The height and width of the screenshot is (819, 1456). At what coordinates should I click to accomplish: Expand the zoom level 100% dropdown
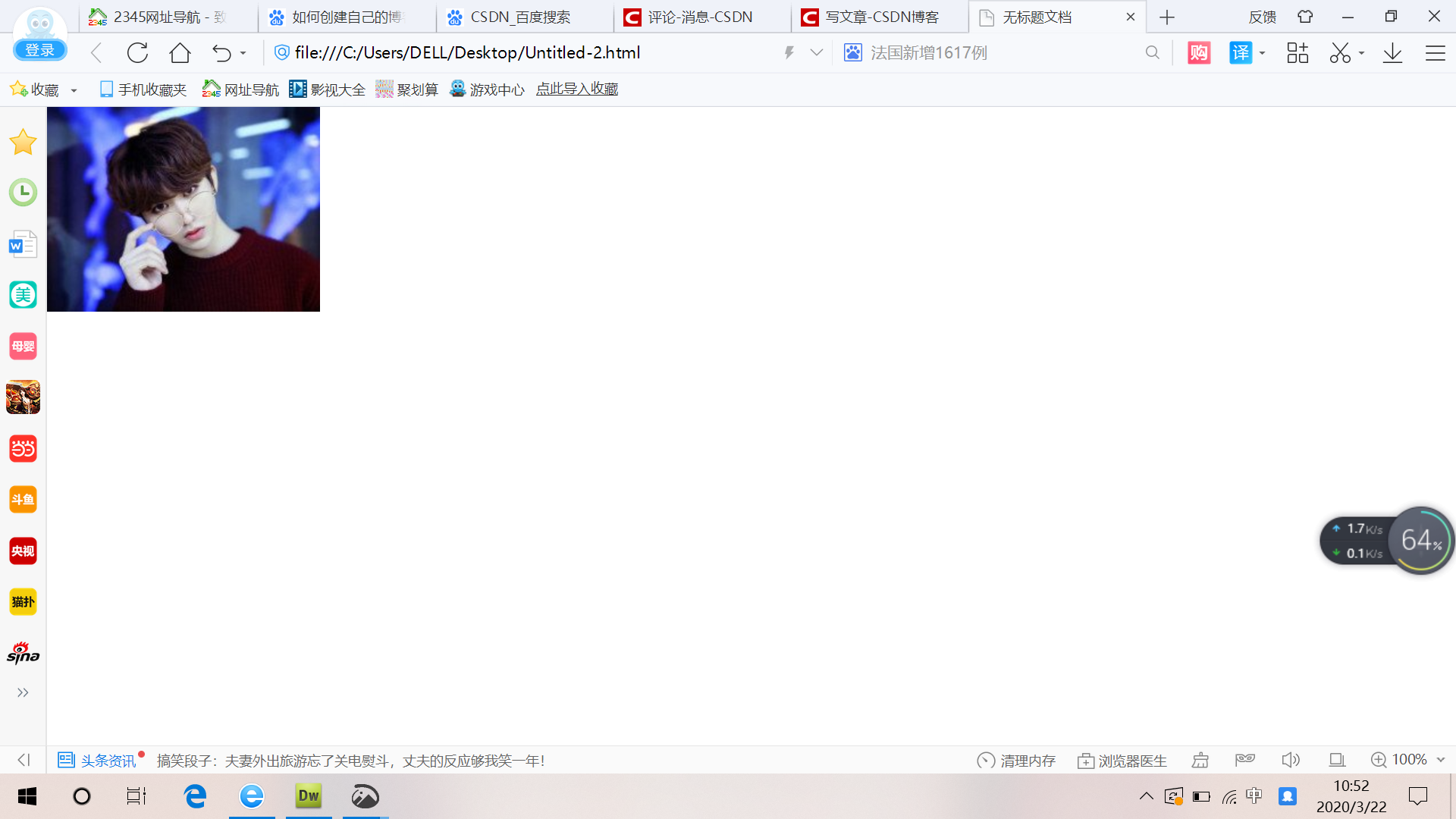[x=1441, y=760]
